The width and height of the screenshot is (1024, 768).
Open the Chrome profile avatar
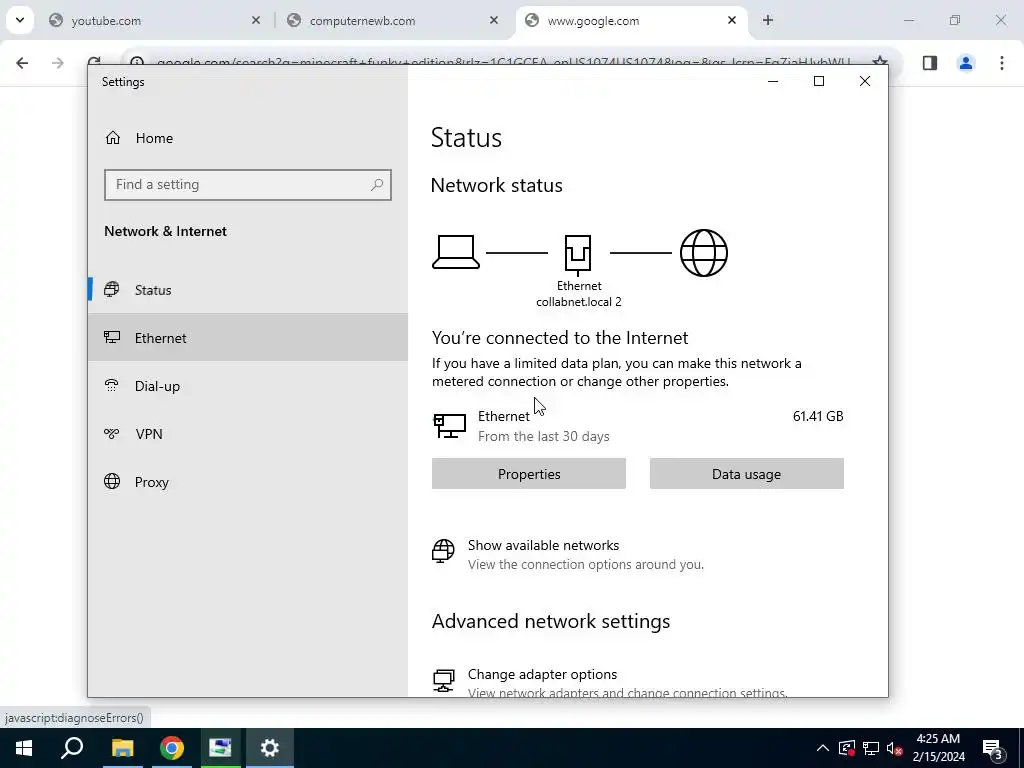click(x=966, y=63)
